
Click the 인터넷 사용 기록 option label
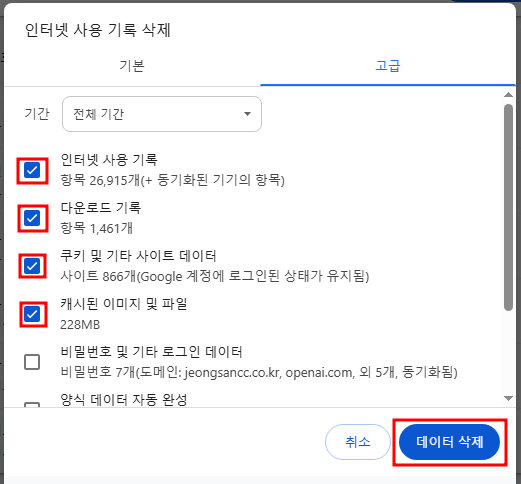pyautogui.click(x=109, y=160)
